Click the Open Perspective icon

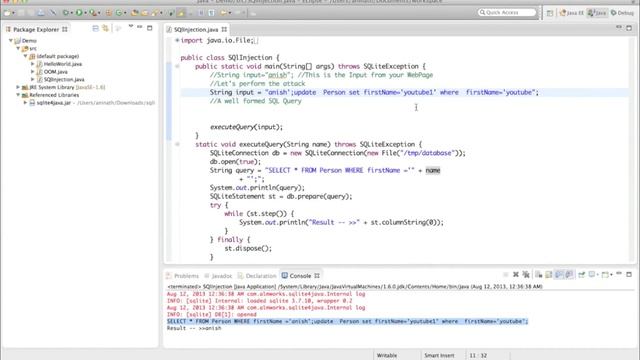pos(550,13)
